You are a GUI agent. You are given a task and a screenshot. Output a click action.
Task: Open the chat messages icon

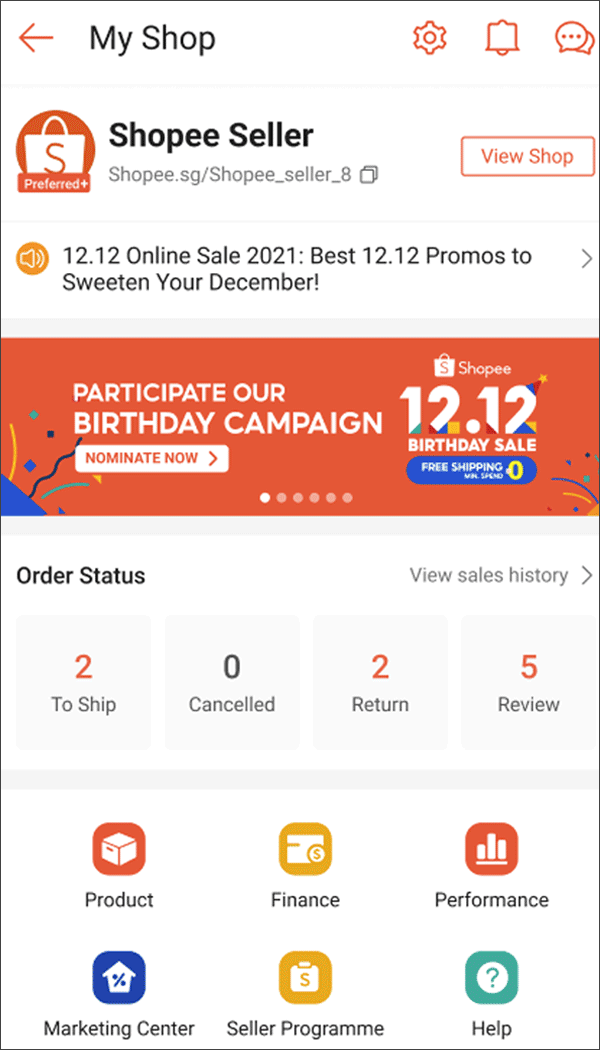point(572,38)
